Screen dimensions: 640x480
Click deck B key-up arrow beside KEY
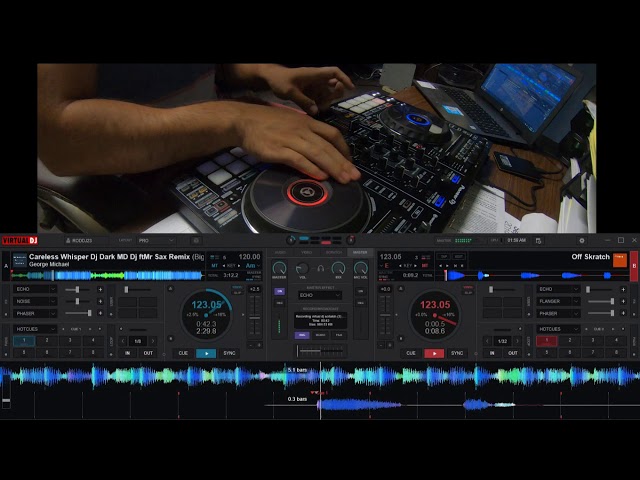click(x=416, y=266)
